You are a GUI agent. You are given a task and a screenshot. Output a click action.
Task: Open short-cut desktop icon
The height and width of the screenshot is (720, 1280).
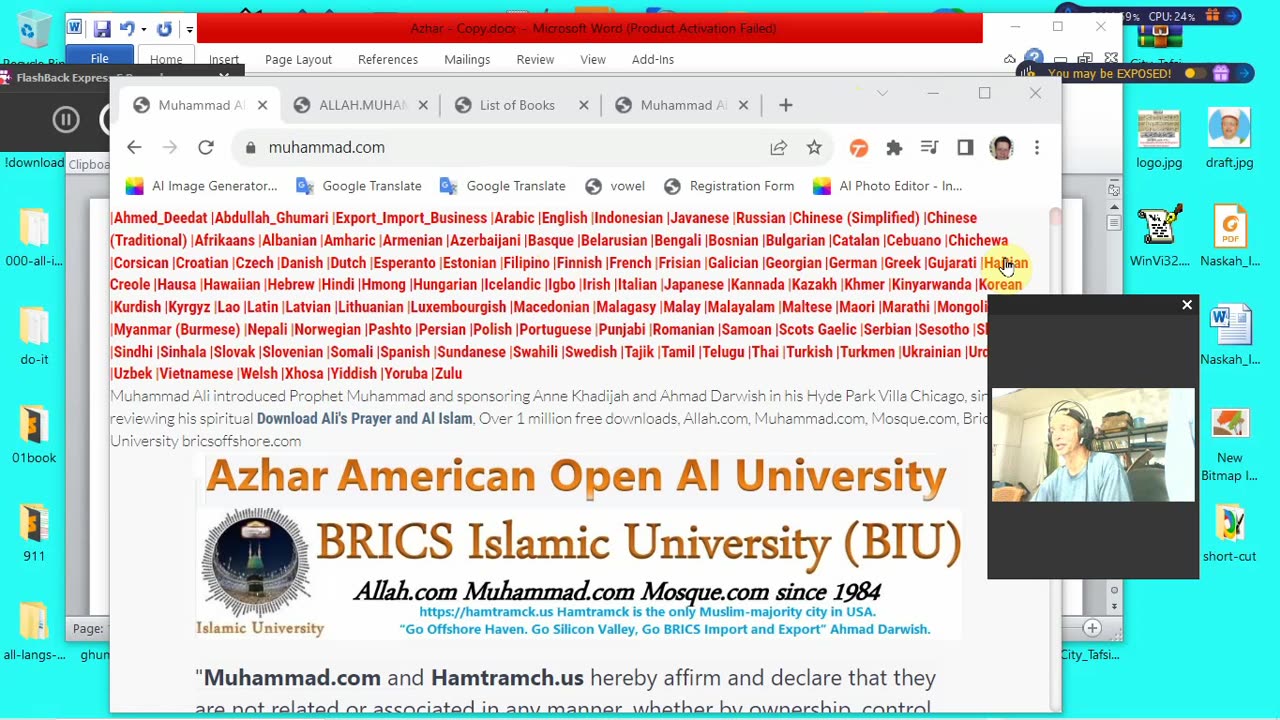1229,534
